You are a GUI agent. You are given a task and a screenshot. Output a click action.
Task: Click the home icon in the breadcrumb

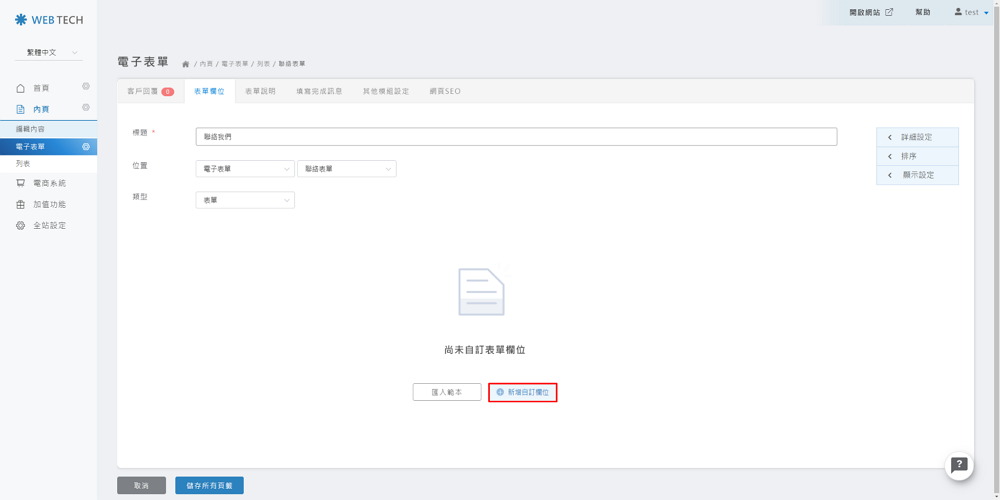point(185,64)
